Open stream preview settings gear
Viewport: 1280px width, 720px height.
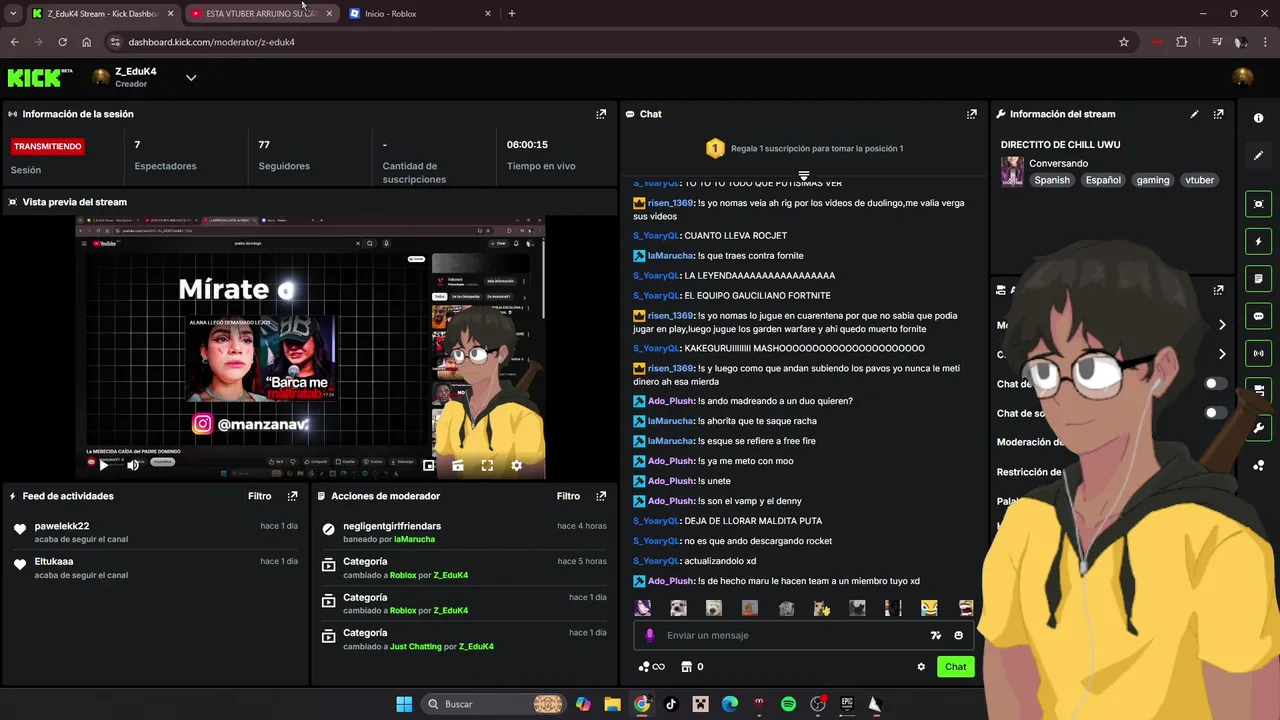click(516, 465)
